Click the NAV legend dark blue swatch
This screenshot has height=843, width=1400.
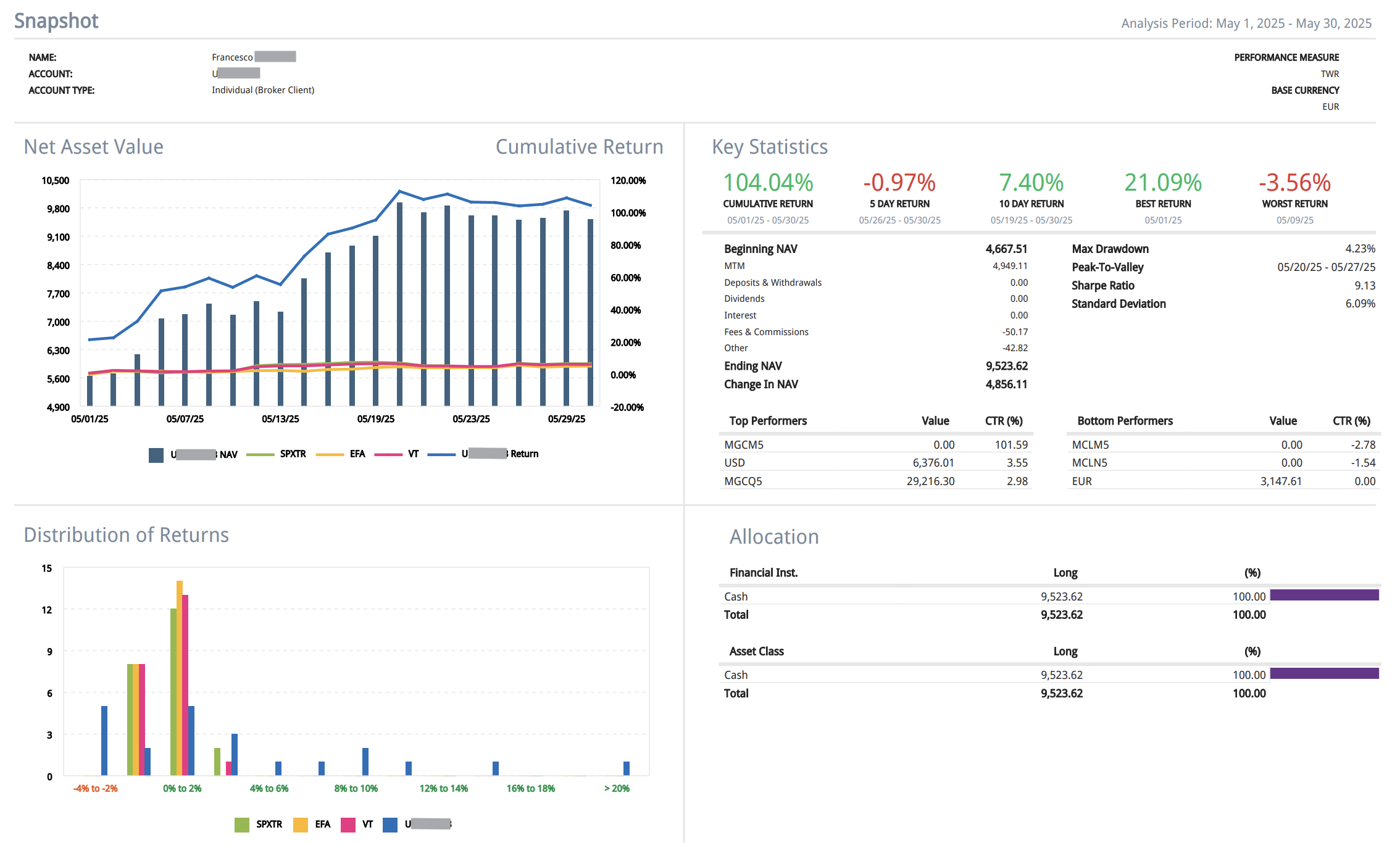point(156,455)
